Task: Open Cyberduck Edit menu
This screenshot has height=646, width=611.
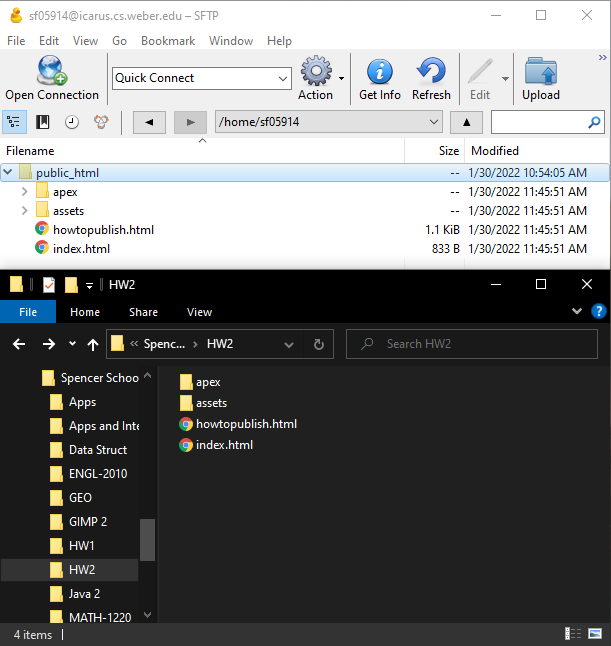Action: pos(49,41)
